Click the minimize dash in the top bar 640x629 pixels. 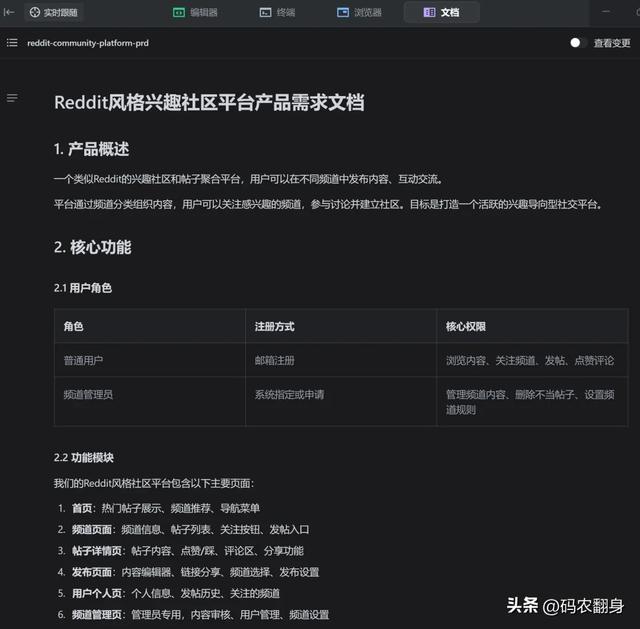pos(606,12)
